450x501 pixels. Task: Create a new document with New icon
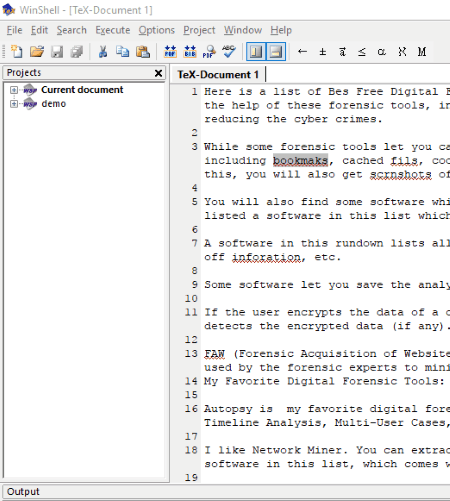click(x=17, y=52)
